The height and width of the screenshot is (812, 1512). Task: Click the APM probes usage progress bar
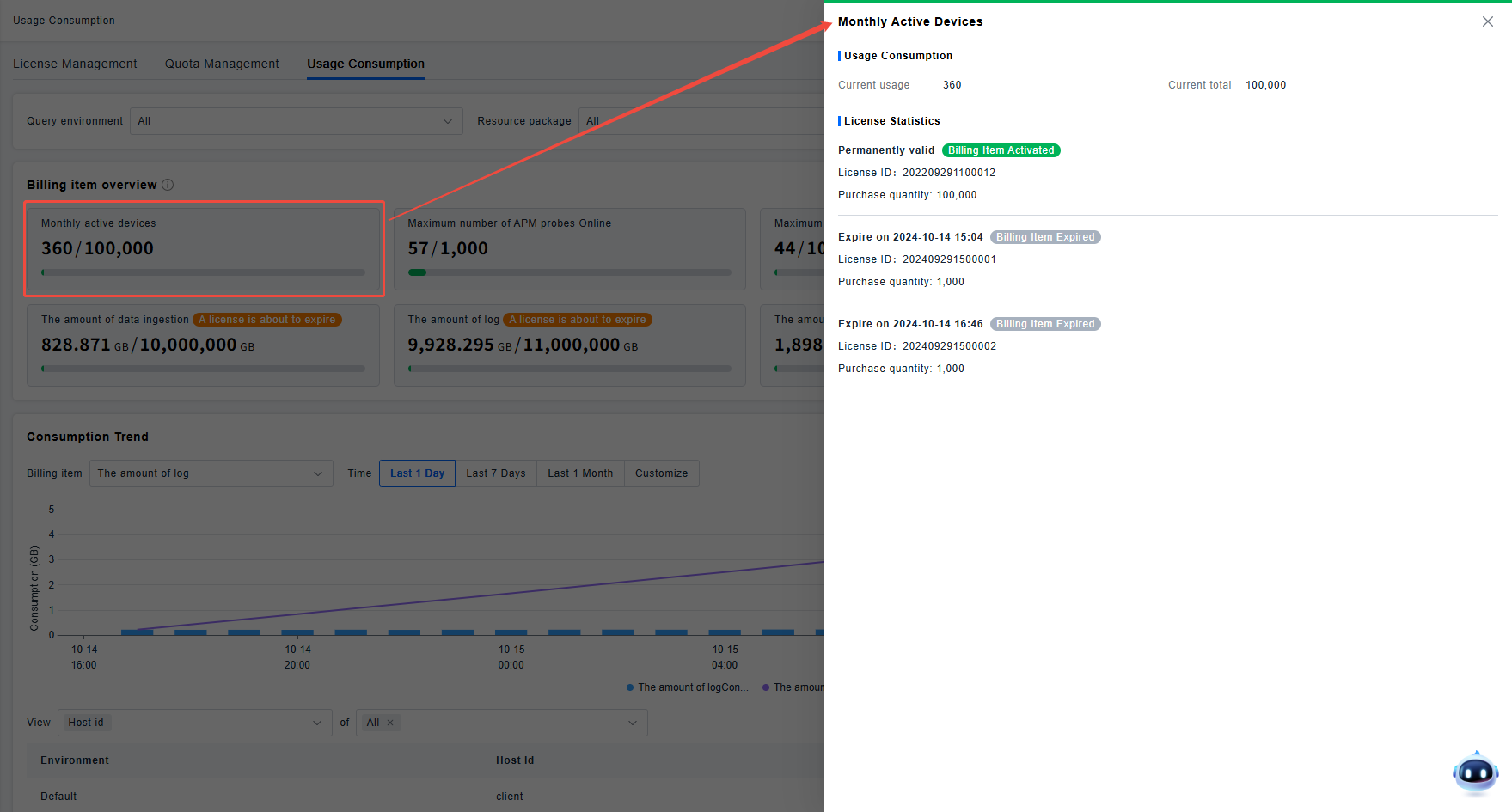pyautogui.click(x=569, y=272)
